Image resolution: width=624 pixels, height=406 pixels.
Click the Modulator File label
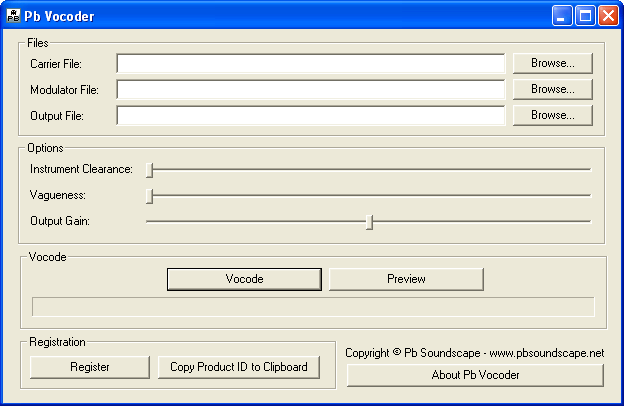pos(64,90)
